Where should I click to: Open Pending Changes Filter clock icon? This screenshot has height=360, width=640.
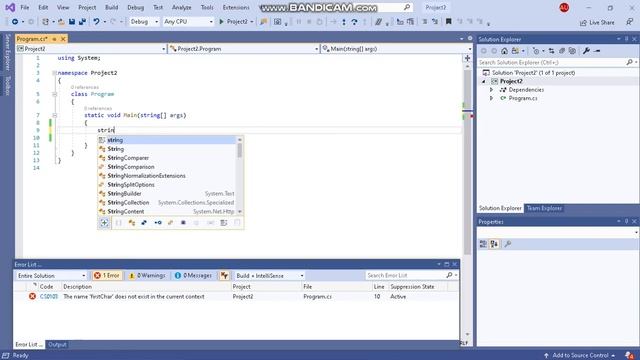click(536, 51)
